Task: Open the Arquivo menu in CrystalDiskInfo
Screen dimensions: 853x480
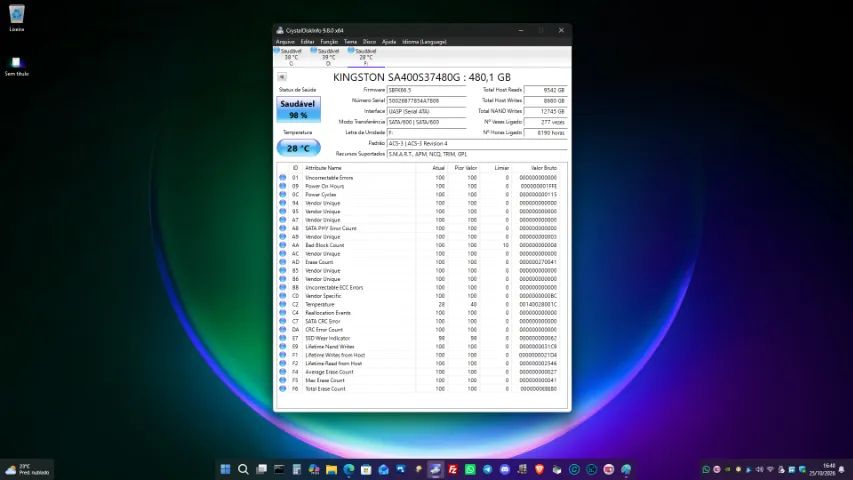Action: (285, 41)
